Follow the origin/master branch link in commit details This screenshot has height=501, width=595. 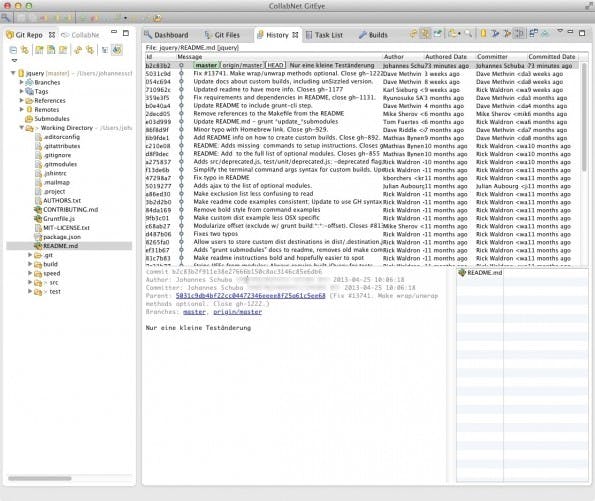[x=238, y=312]
